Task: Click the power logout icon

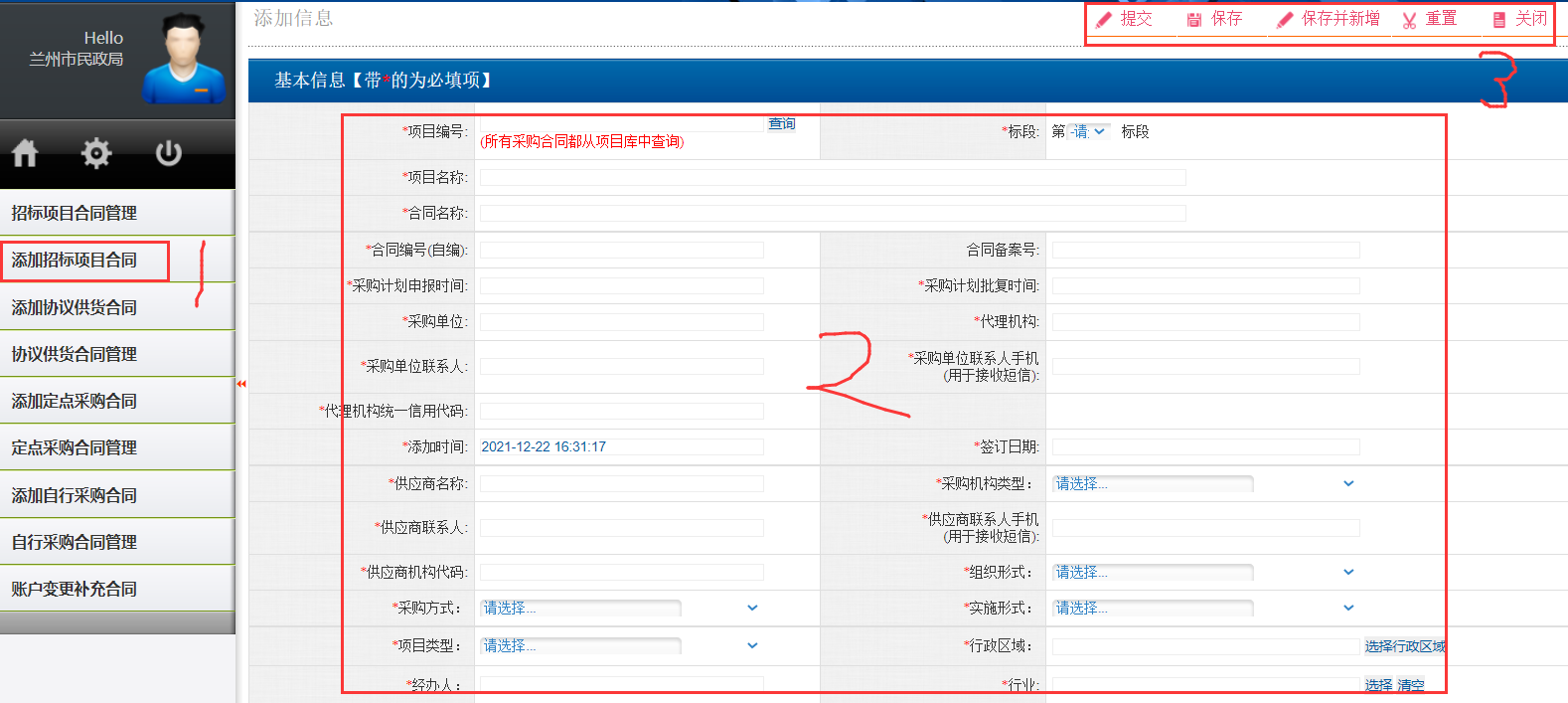Action: point(168,153)
